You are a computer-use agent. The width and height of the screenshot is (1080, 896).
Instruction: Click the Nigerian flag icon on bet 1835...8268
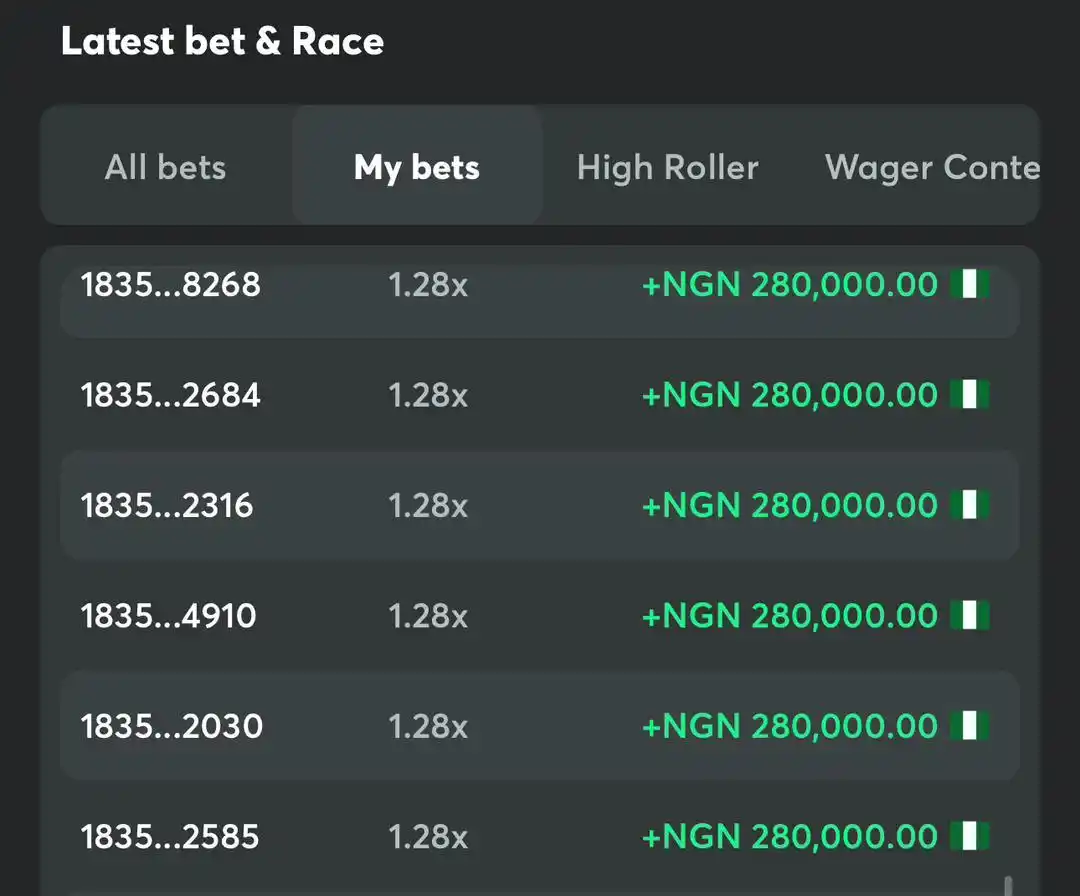pos(970,284)
